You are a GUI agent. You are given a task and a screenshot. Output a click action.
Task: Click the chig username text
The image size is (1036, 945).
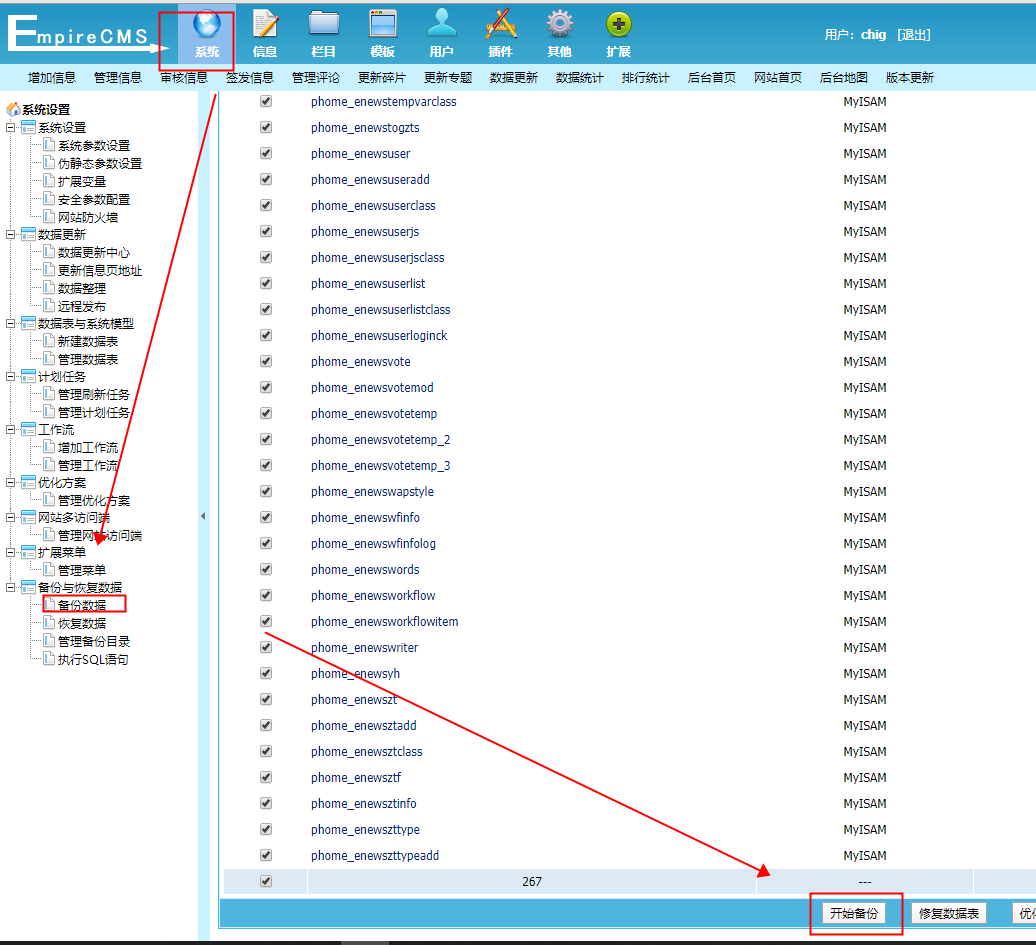pyautogui.click(x=873, y=34)
